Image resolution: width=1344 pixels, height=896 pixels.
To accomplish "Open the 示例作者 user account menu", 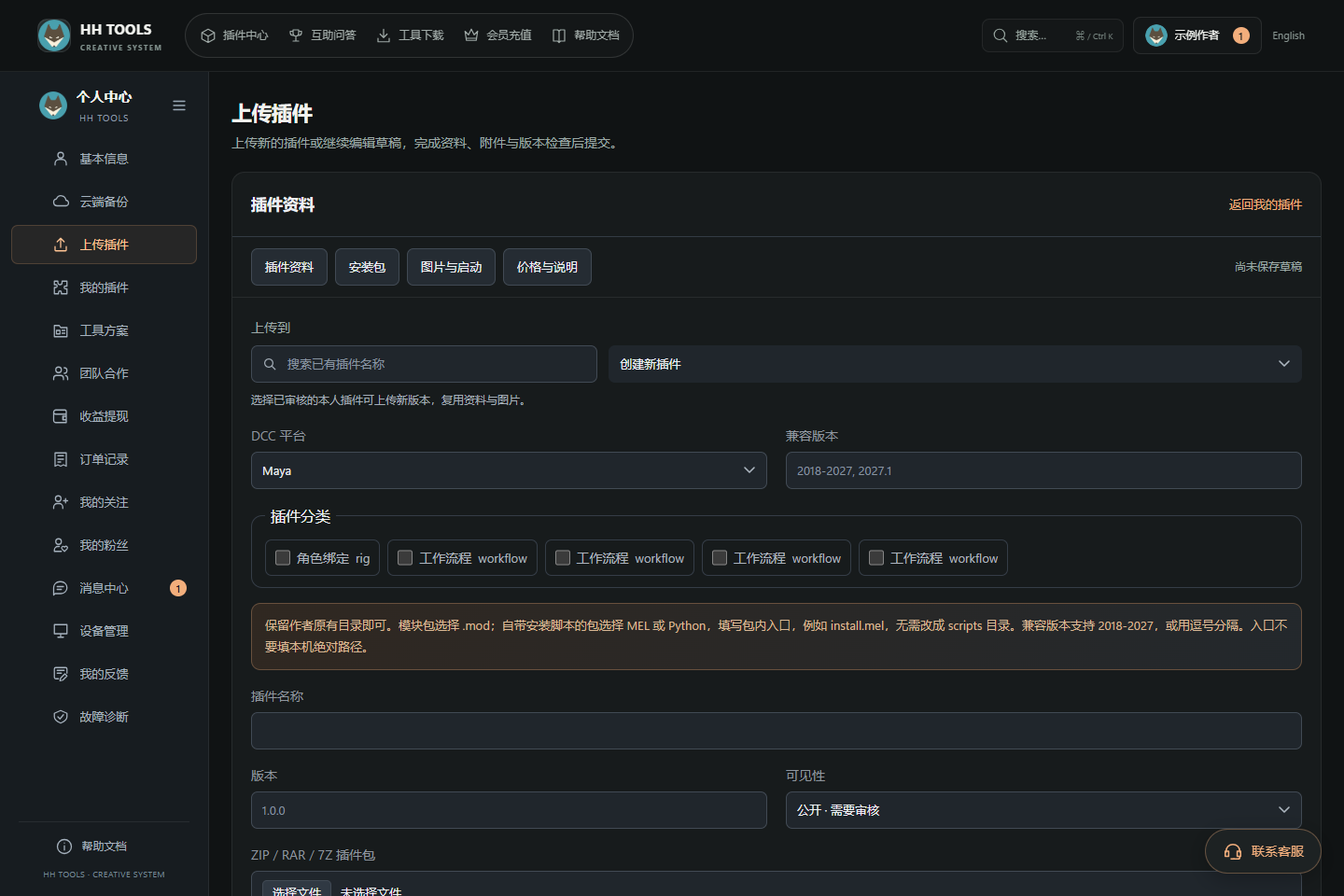I will coord(1197,35).
